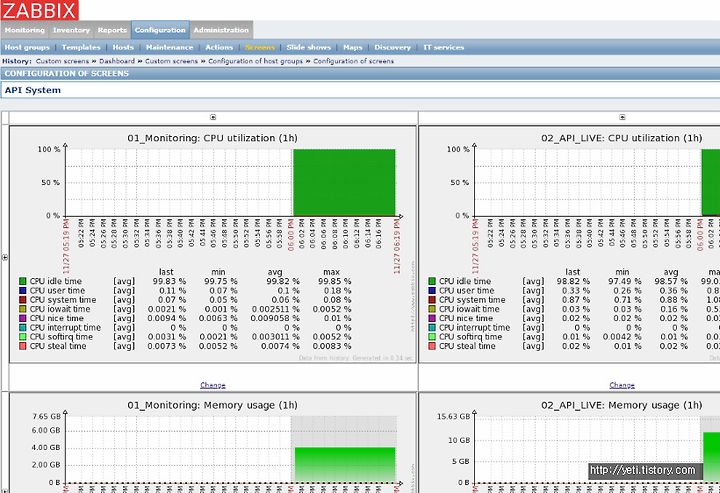Click the add-column icon above 02_API_LIVE graph
Viewport: 720px width, 493px height.
click(622, 117)
